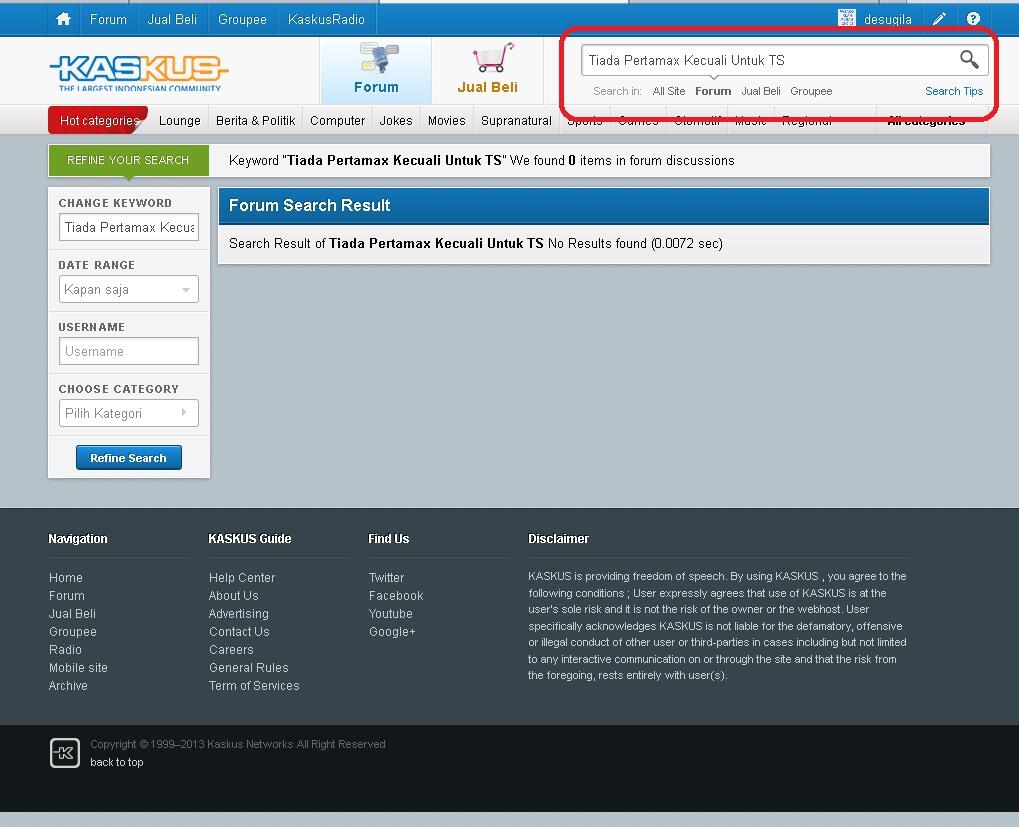
Task: Set search scope to Forum
Action: click(x=713, y=91)
